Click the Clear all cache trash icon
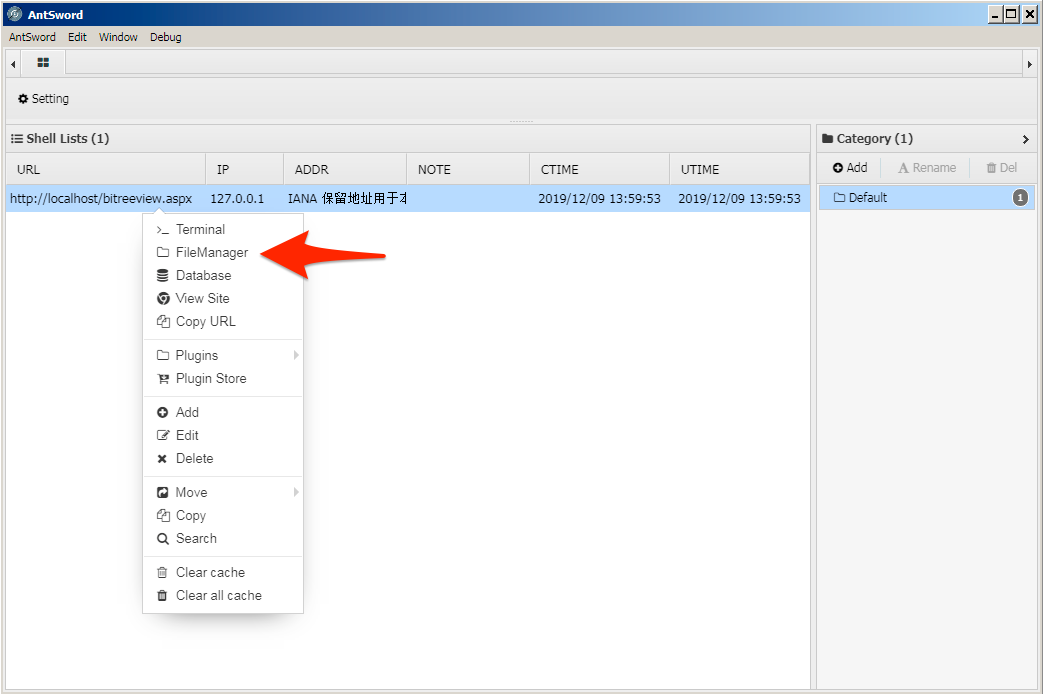Screen dimensions: 1043x694 pyautogui.click(x=162, y=596)
